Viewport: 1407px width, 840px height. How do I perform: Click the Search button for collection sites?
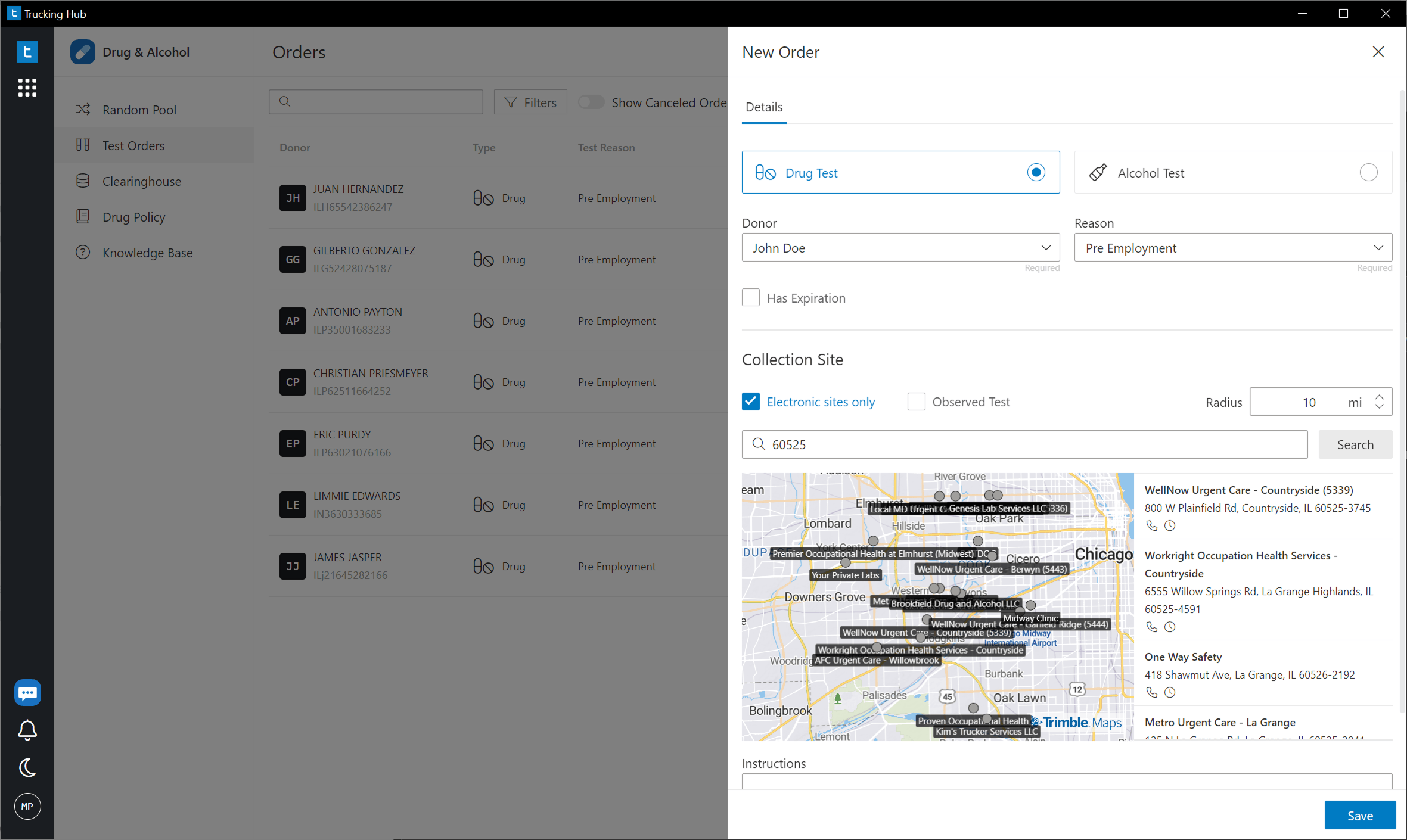[x=1355, y=444]
